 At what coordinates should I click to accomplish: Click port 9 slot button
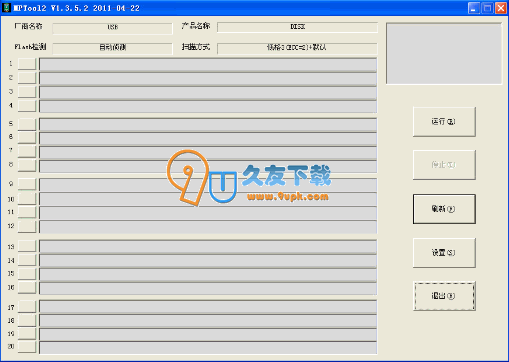(x=27, y=184)
